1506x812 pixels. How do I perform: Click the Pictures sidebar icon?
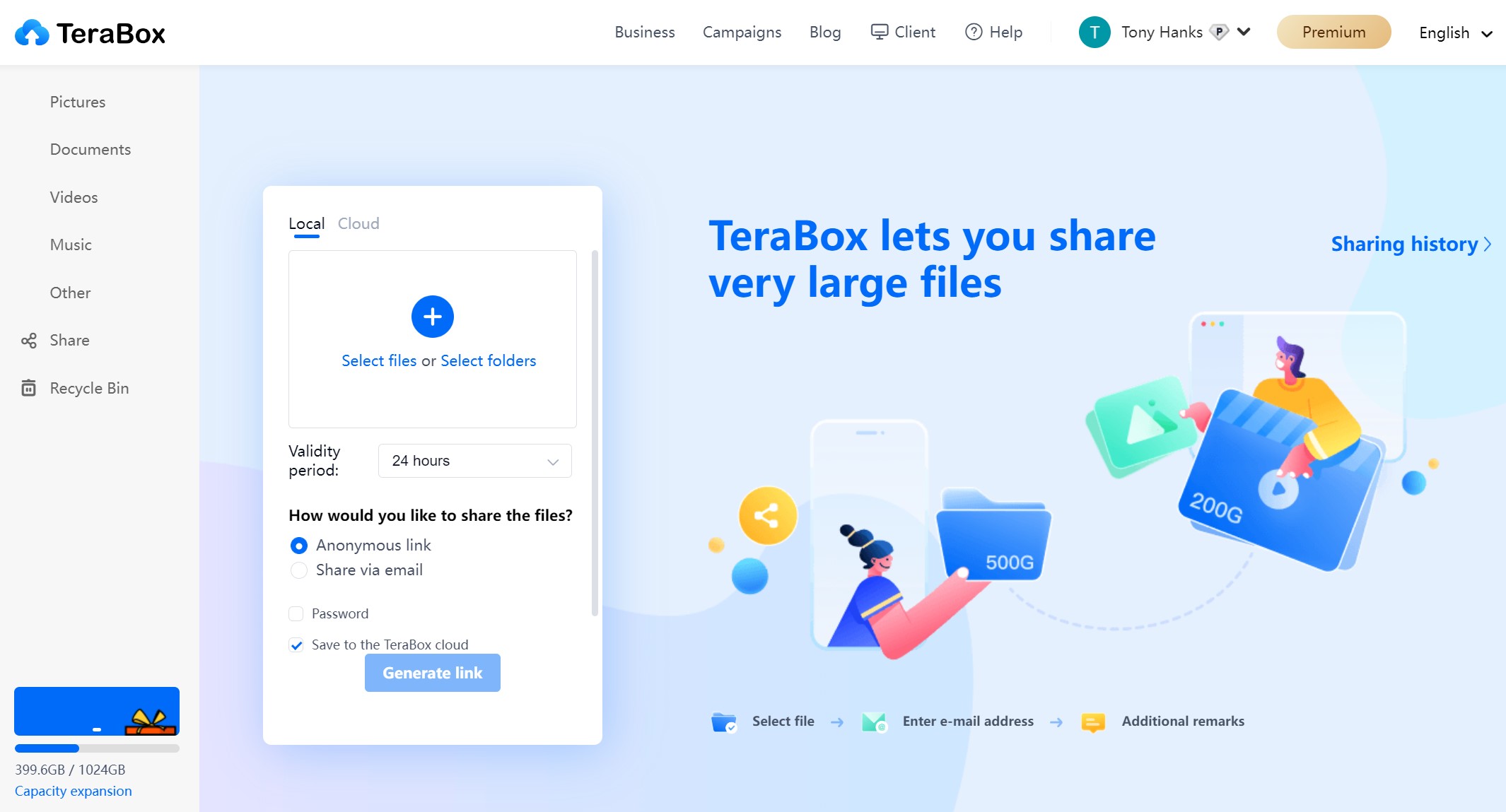click(x=78, y=101)
